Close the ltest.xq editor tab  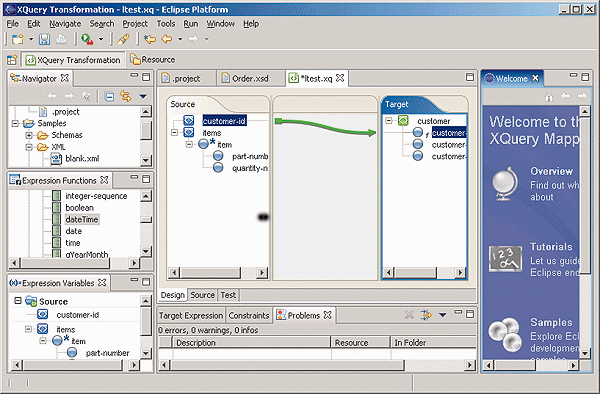pyautogui.click(x=340, y=78)
